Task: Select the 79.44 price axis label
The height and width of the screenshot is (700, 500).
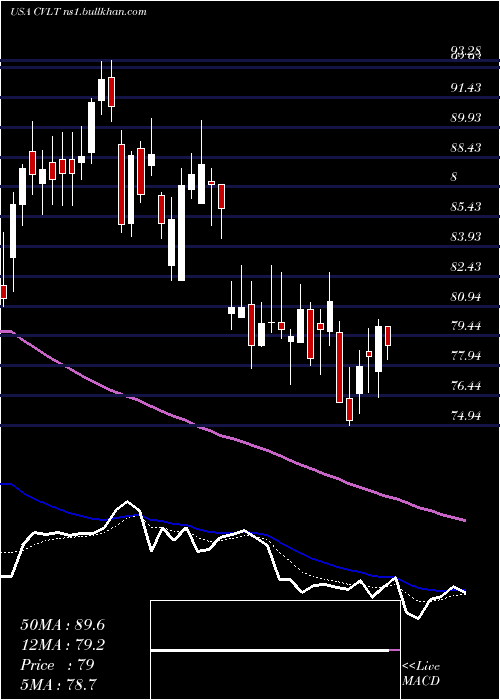Action: click(x=466, y=326)
